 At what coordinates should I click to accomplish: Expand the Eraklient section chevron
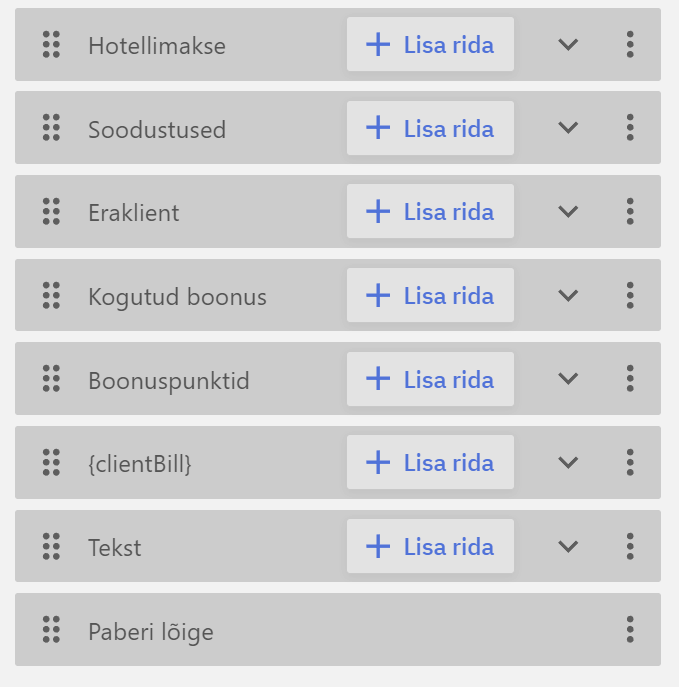coord(568,212)
